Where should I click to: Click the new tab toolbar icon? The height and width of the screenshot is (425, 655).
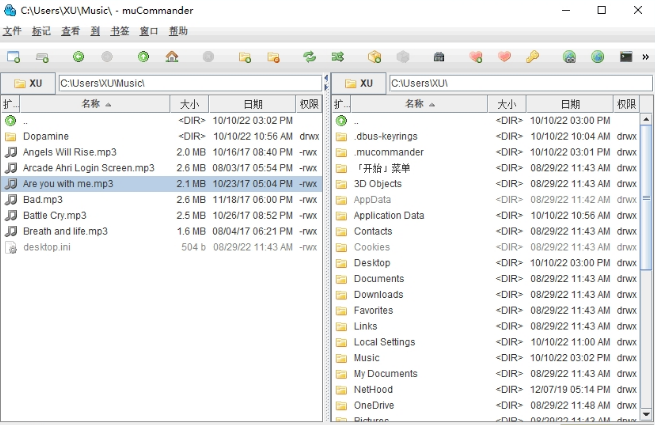[42, 57]
